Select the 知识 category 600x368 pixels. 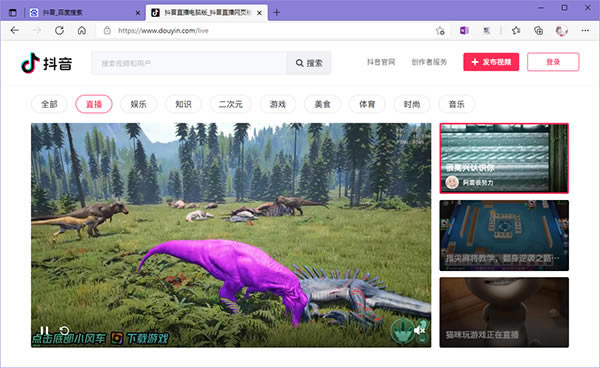point(183,104)
